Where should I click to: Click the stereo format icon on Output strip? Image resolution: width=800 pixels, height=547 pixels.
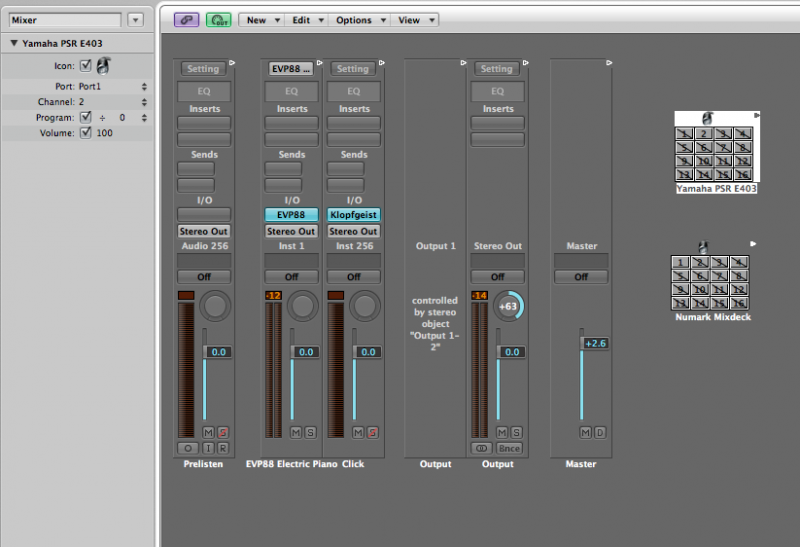483,448
